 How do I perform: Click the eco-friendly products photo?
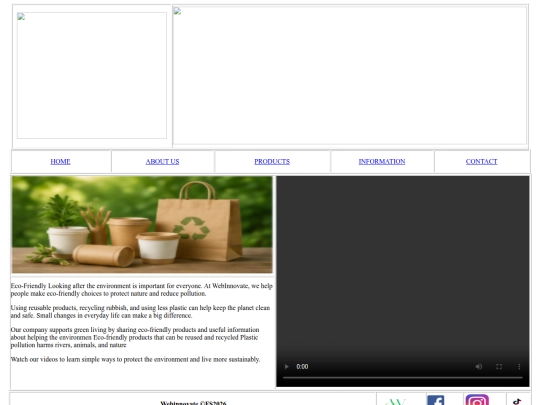(x=142, y=225)
